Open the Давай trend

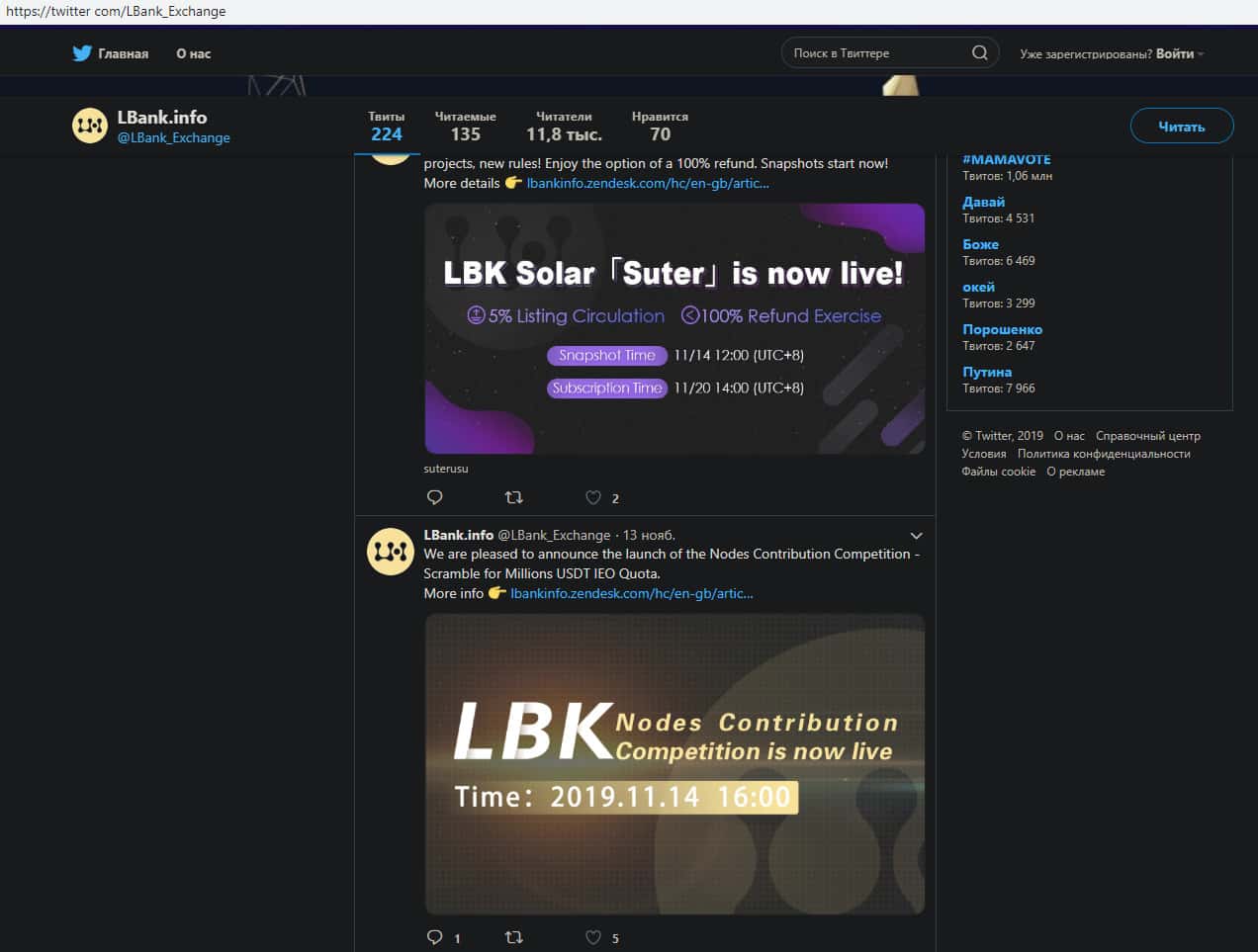(x=984, y=202)
